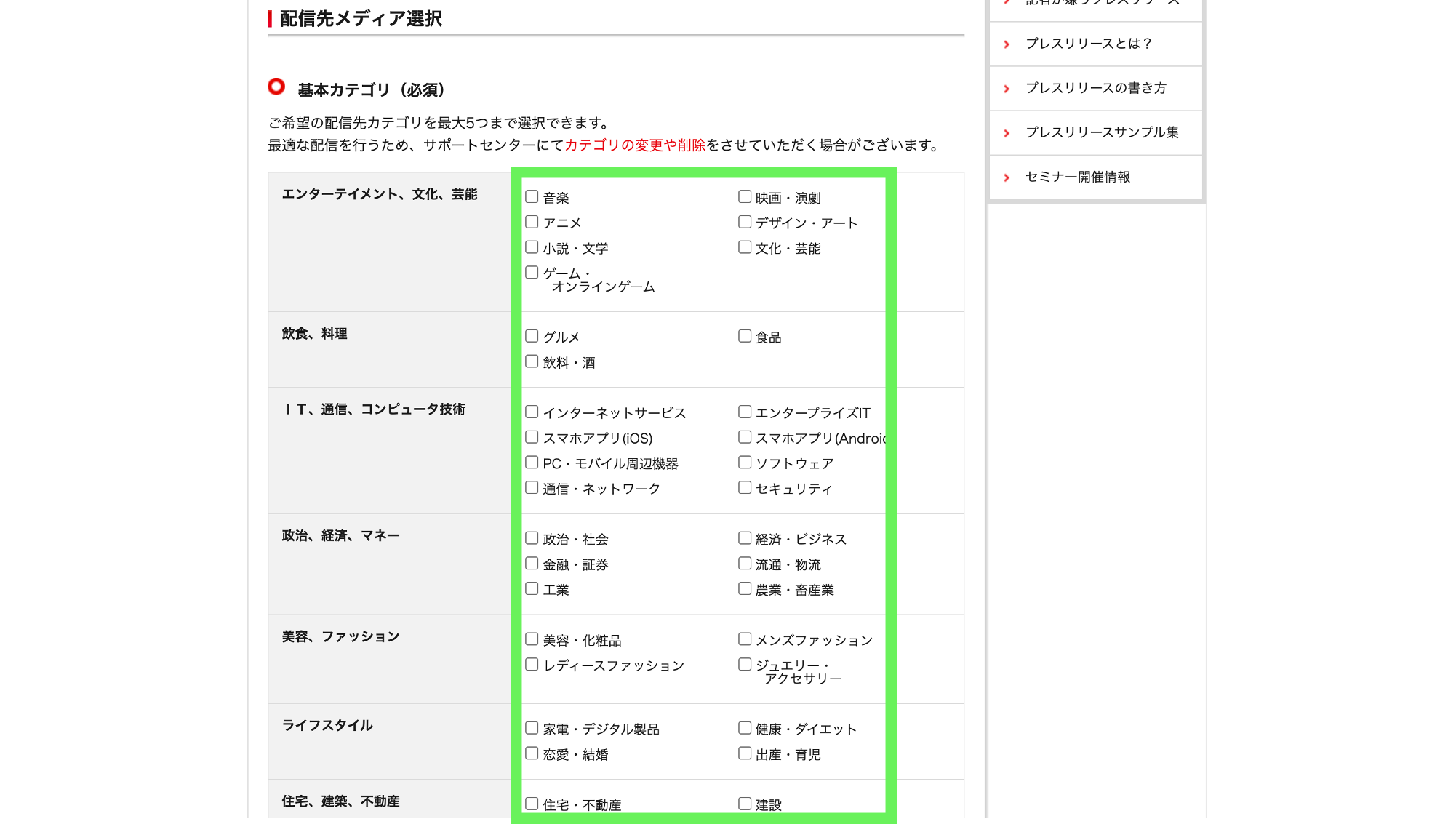Tick the セキュリティ checkbox

(744, 488)
